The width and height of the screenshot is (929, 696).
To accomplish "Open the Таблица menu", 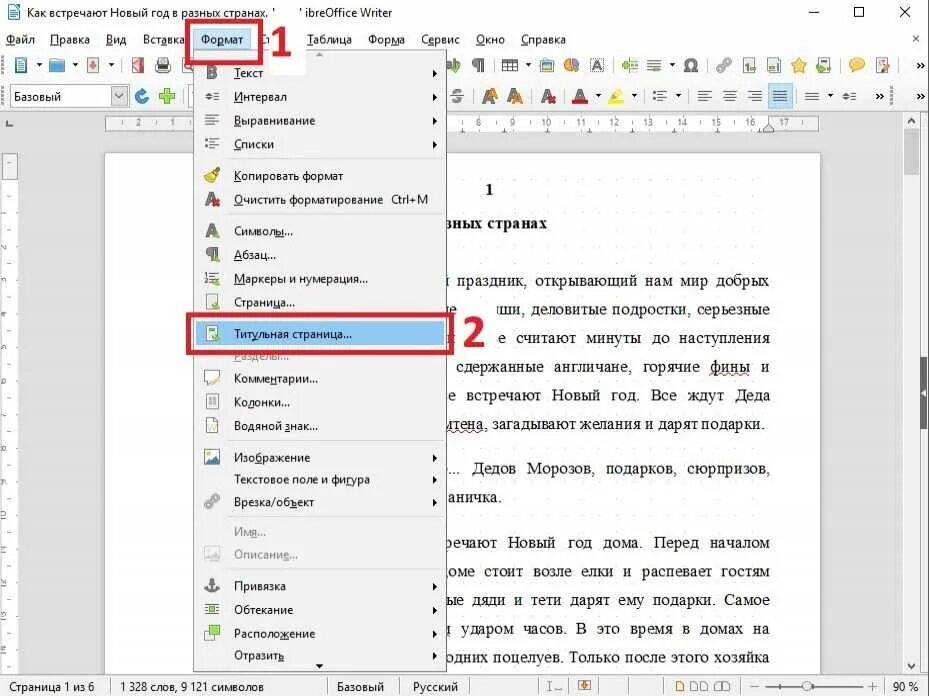I will [x=329, y=40].
